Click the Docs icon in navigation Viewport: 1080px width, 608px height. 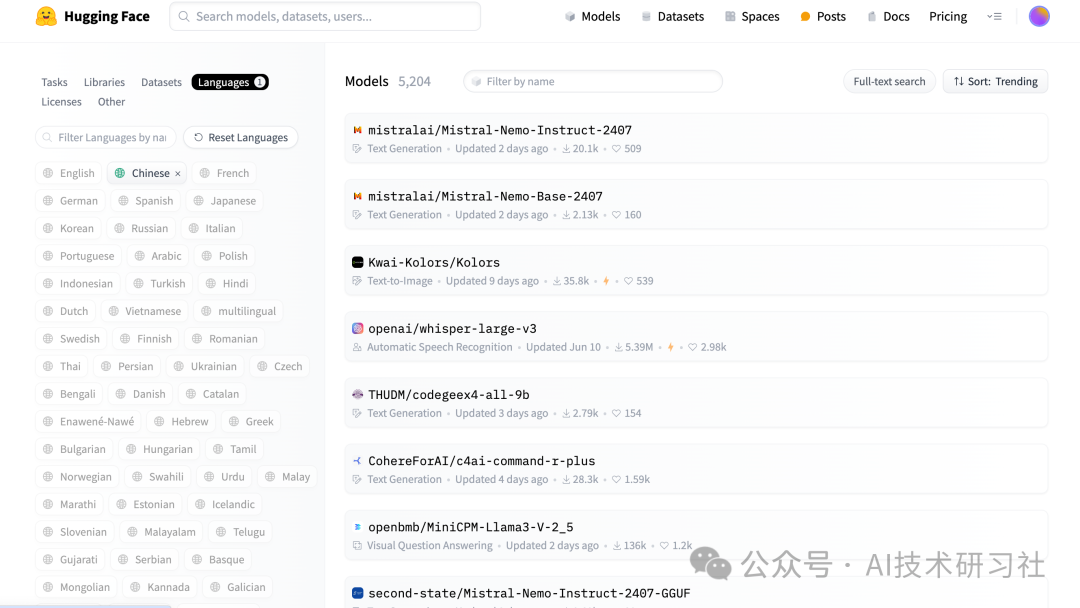click(x=871, y=17)
